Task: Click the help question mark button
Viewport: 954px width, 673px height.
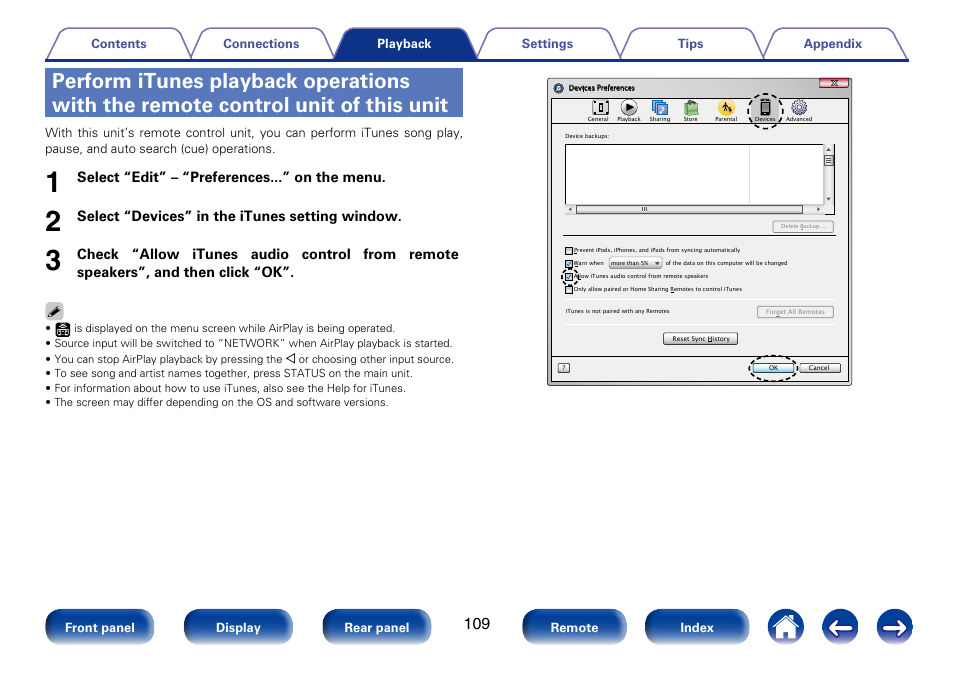Action: pyautogui.click(x=564, y=368)
